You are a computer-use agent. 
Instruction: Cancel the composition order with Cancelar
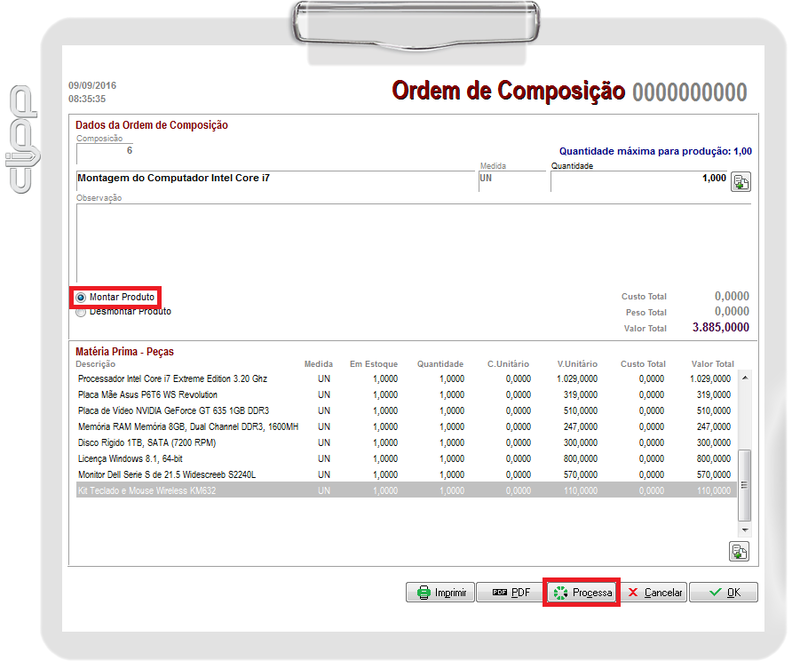point(654,592)
